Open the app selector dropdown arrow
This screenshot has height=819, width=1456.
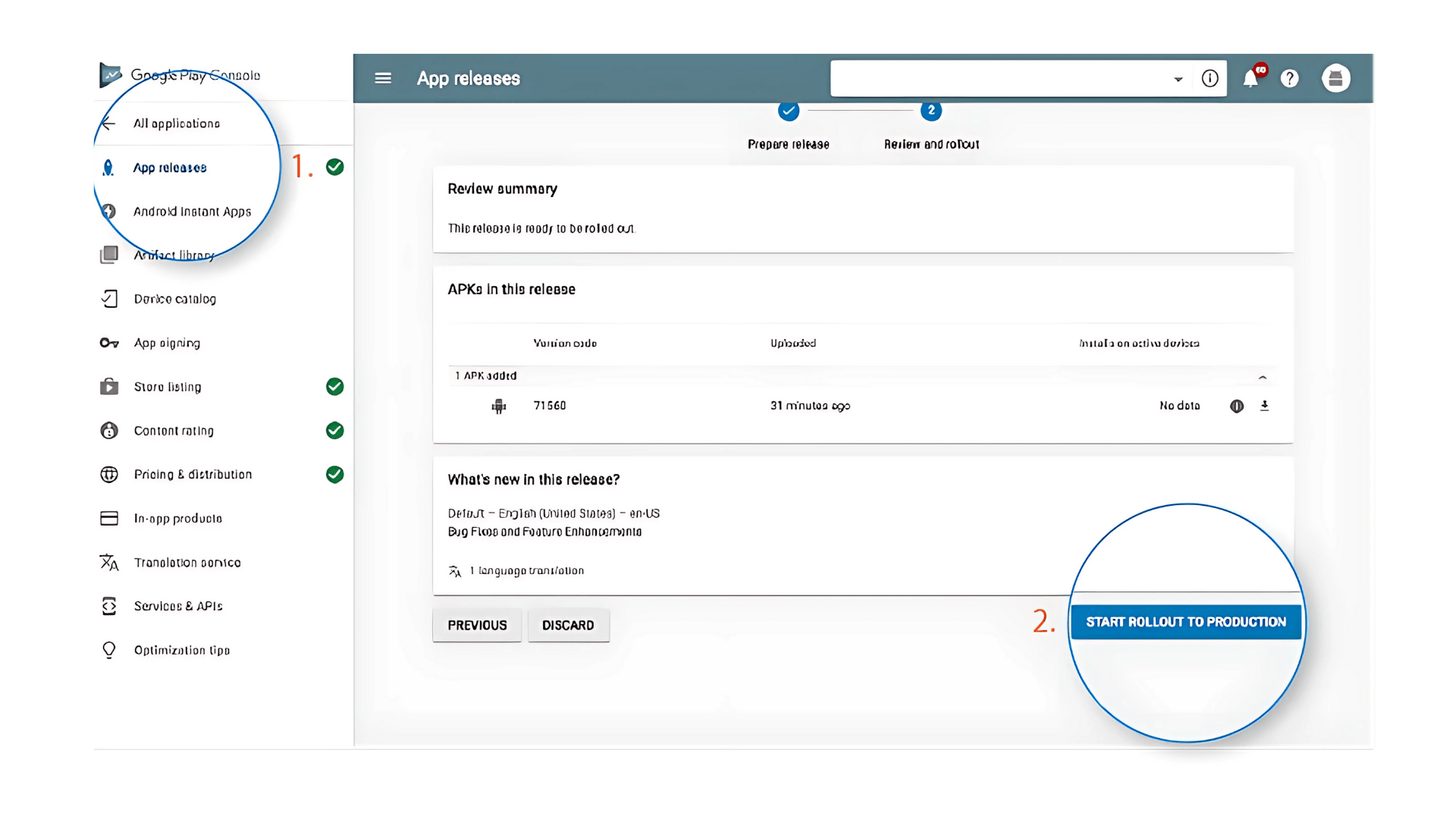pyautogui.click(x=1178, y=79)
